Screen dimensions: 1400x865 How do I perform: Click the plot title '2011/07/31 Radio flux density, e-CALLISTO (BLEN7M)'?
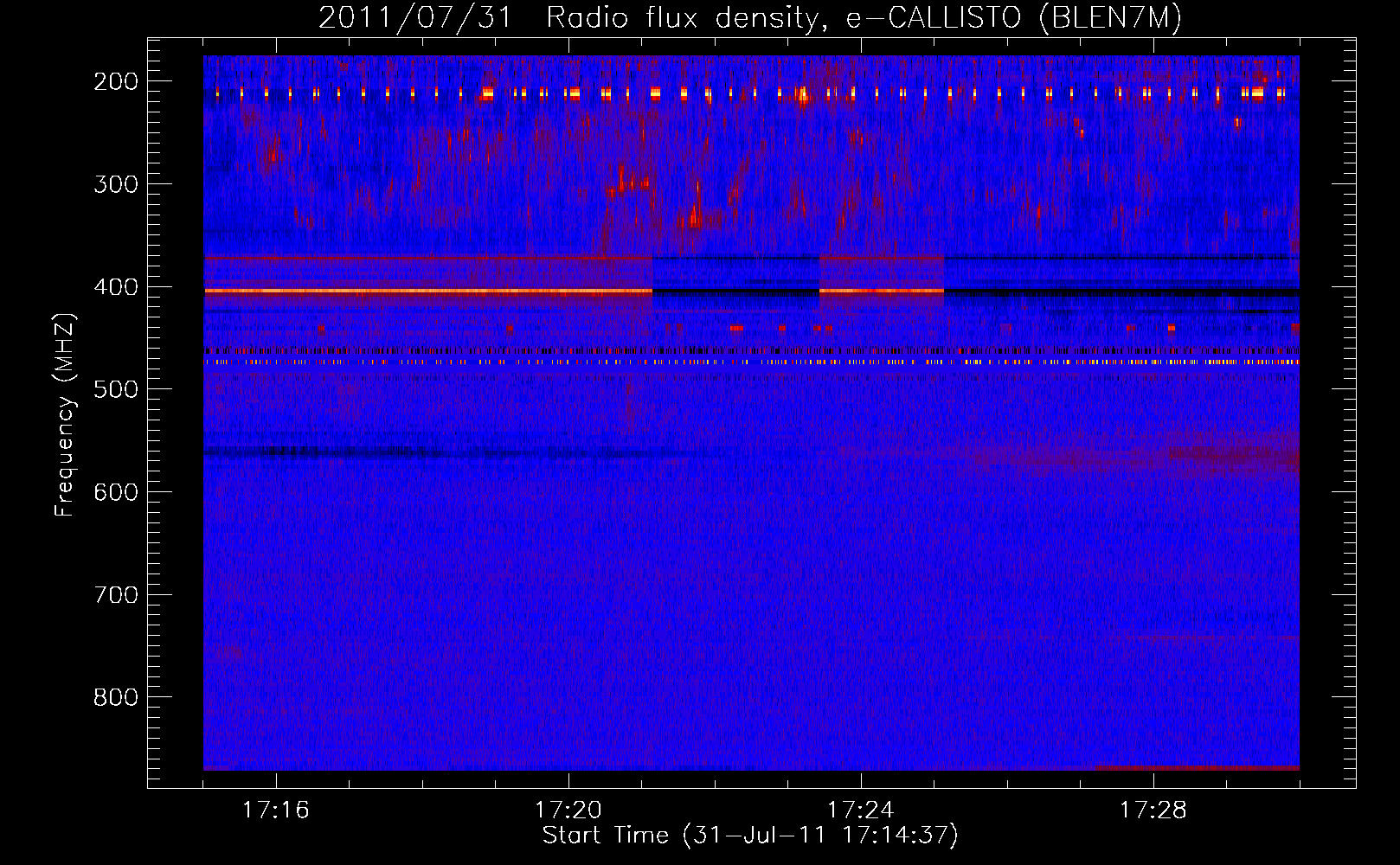tap(750, 18)
